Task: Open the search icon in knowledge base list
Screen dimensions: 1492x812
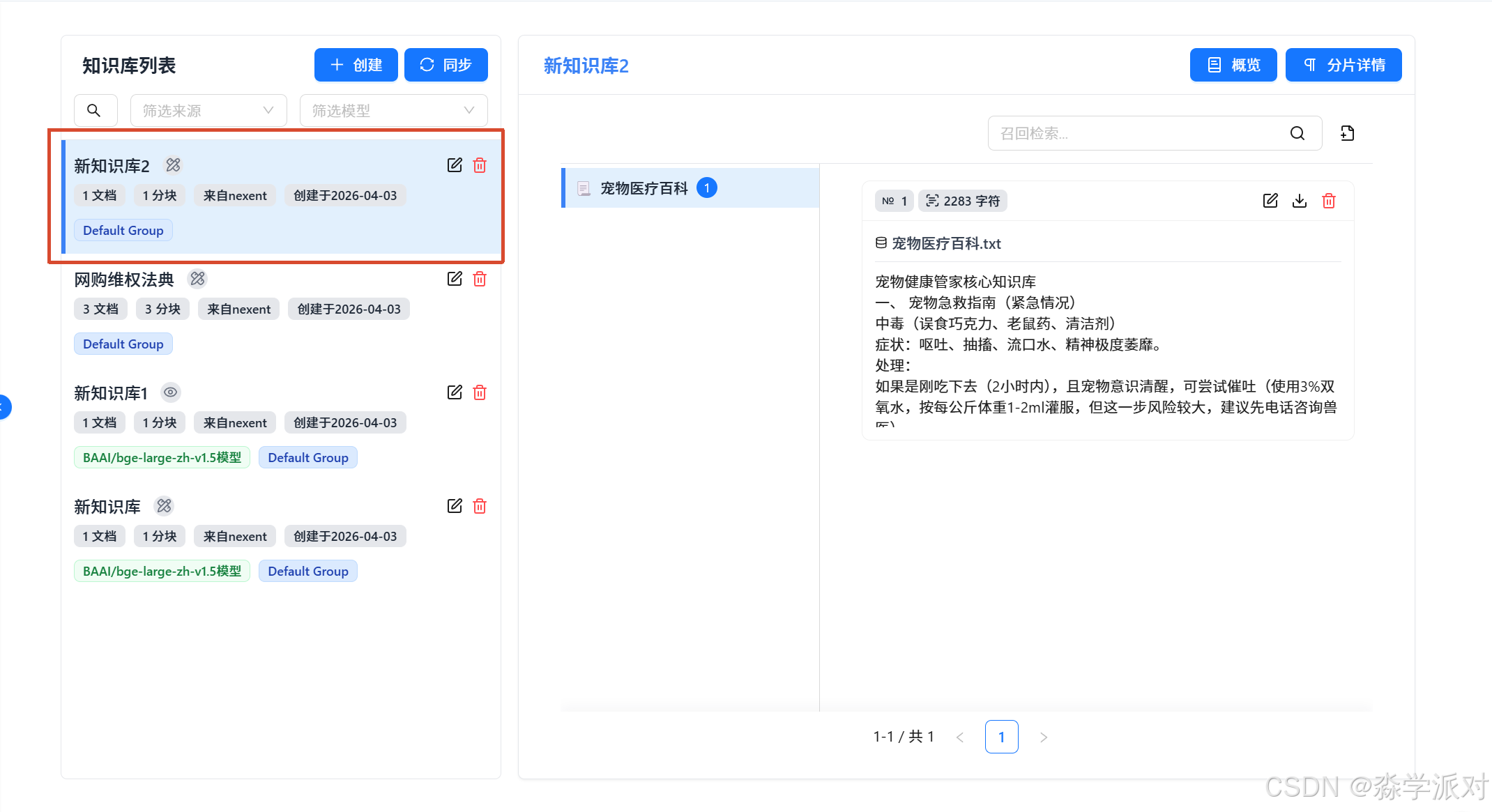Action: pos(96,109)
